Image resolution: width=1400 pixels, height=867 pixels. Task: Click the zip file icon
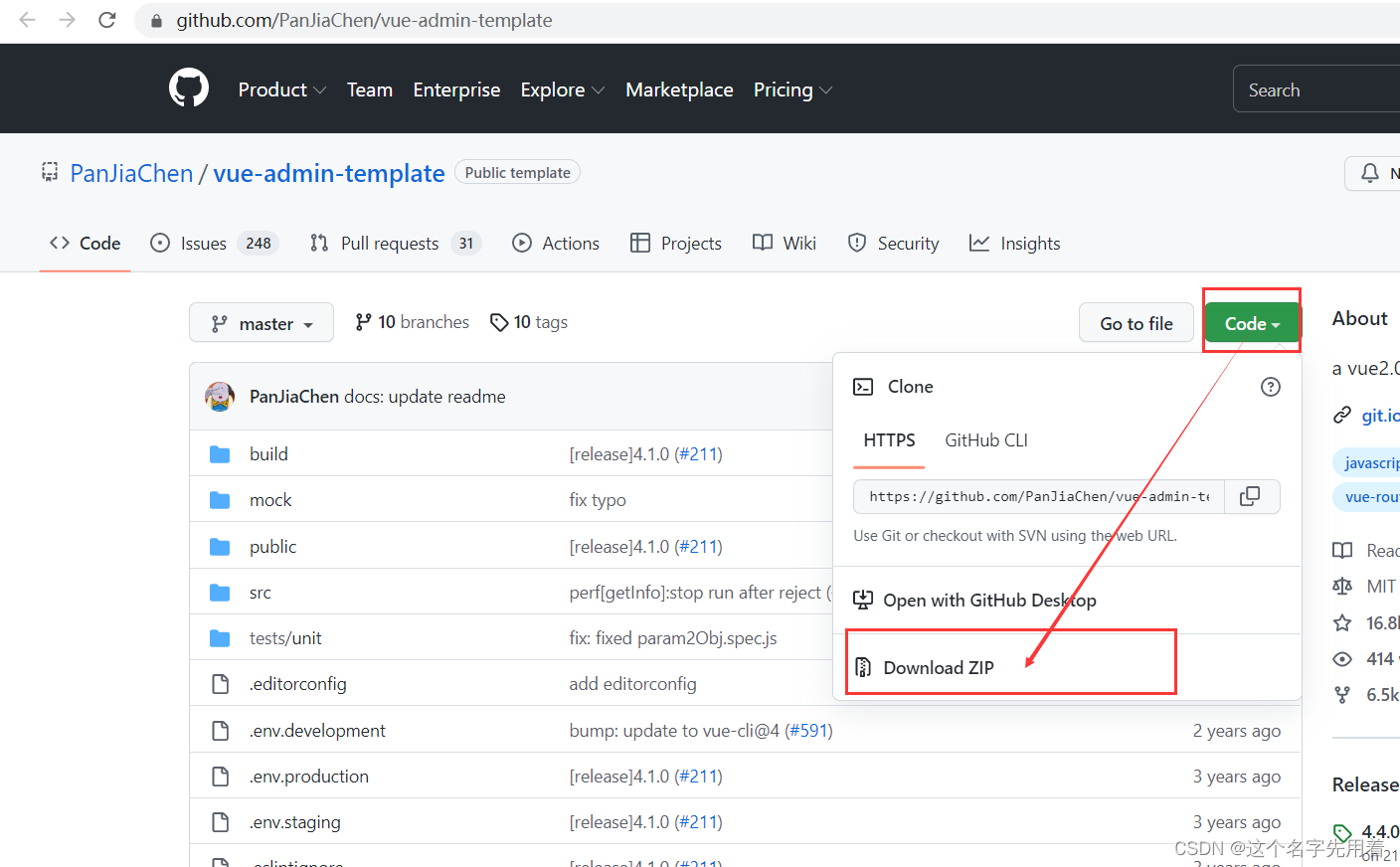pyautogui.click(x=863, y=667)
